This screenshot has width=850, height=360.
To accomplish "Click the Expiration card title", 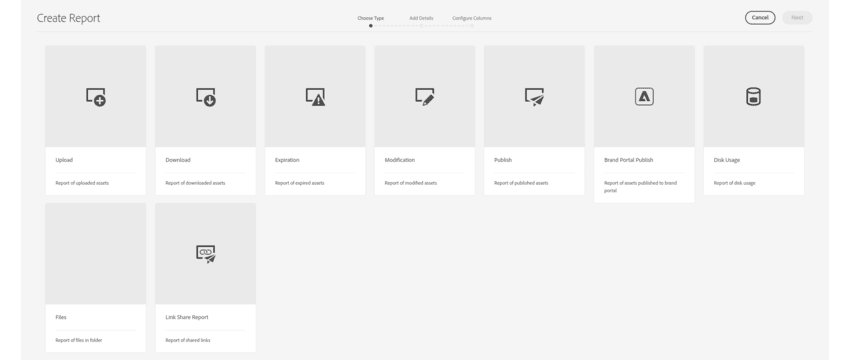I will click(287, 160).
